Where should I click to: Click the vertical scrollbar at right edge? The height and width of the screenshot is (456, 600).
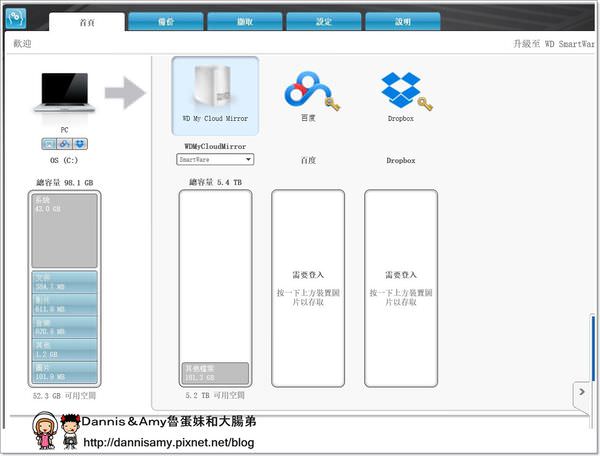(x=593, y=348)
